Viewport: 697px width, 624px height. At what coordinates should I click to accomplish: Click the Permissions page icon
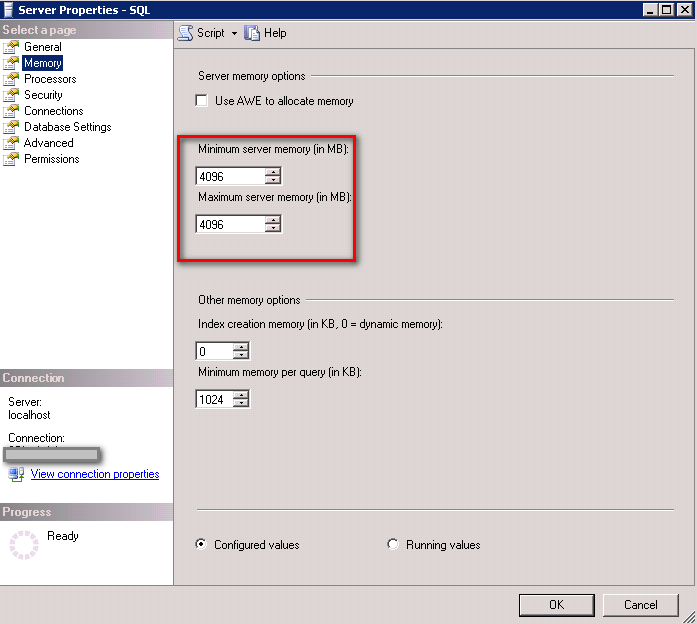click(x=11, y=159)
